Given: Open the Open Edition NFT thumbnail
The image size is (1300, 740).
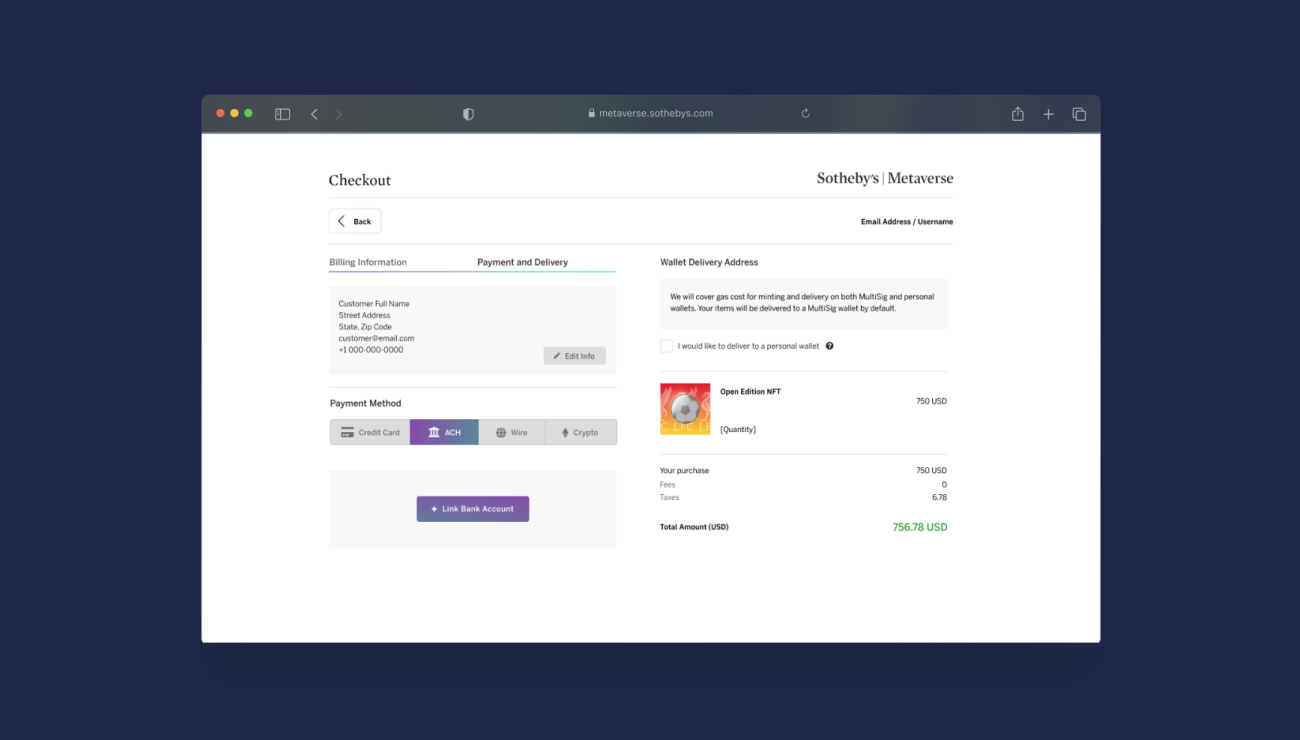Looking at the screenshot, I should pos(685,409).
